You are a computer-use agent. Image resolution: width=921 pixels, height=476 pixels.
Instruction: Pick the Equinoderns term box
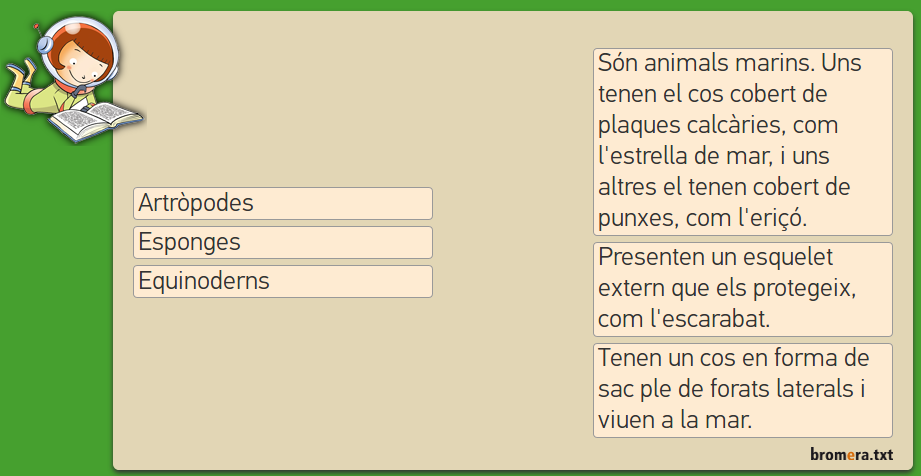(x=282, y=281)
